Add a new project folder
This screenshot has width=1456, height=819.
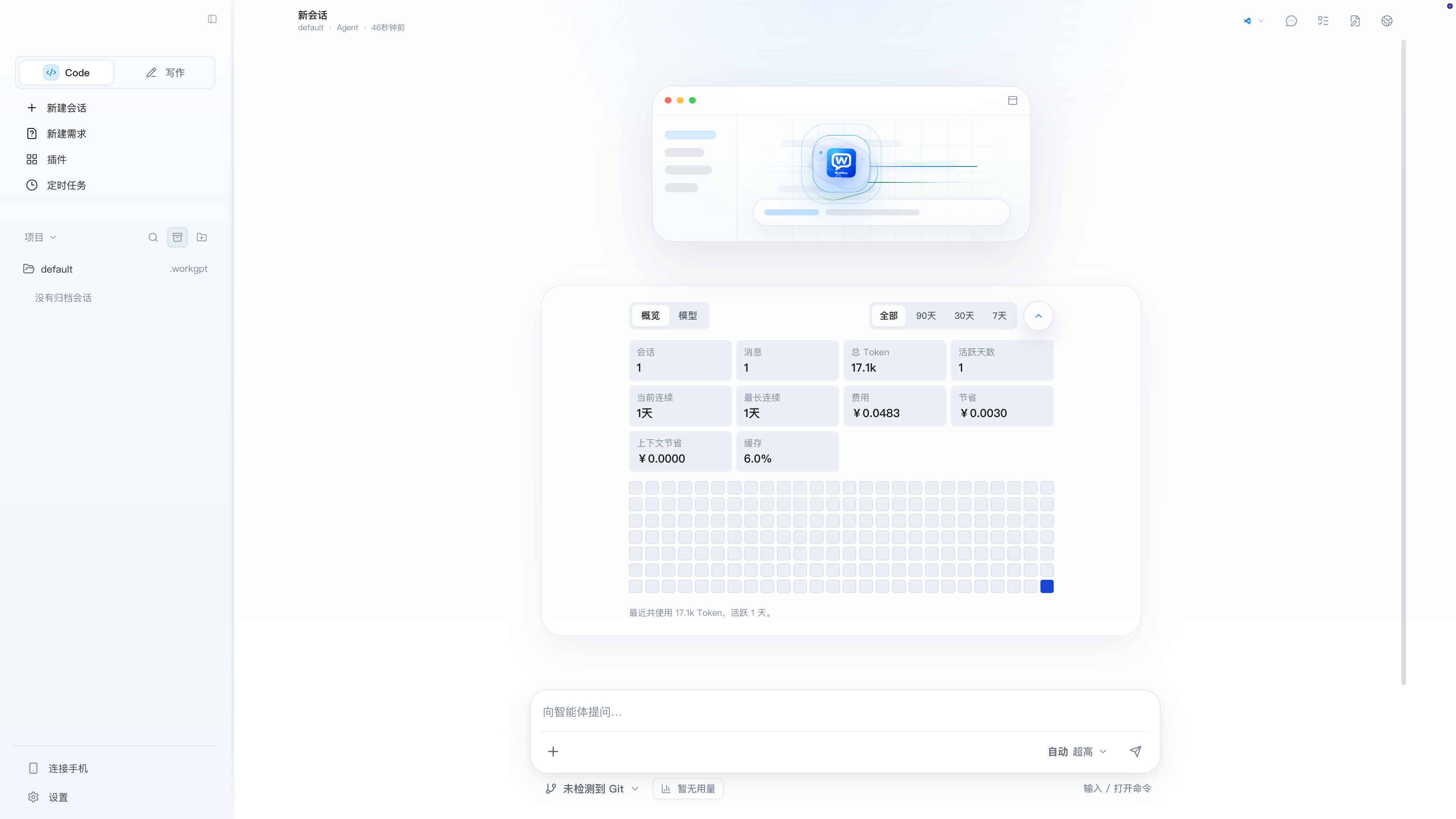202,237
